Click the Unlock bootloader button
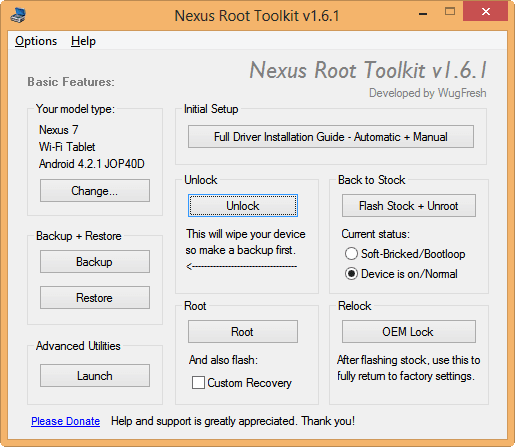The width and height of the screenshot is (515, 447). coord(243,206)
